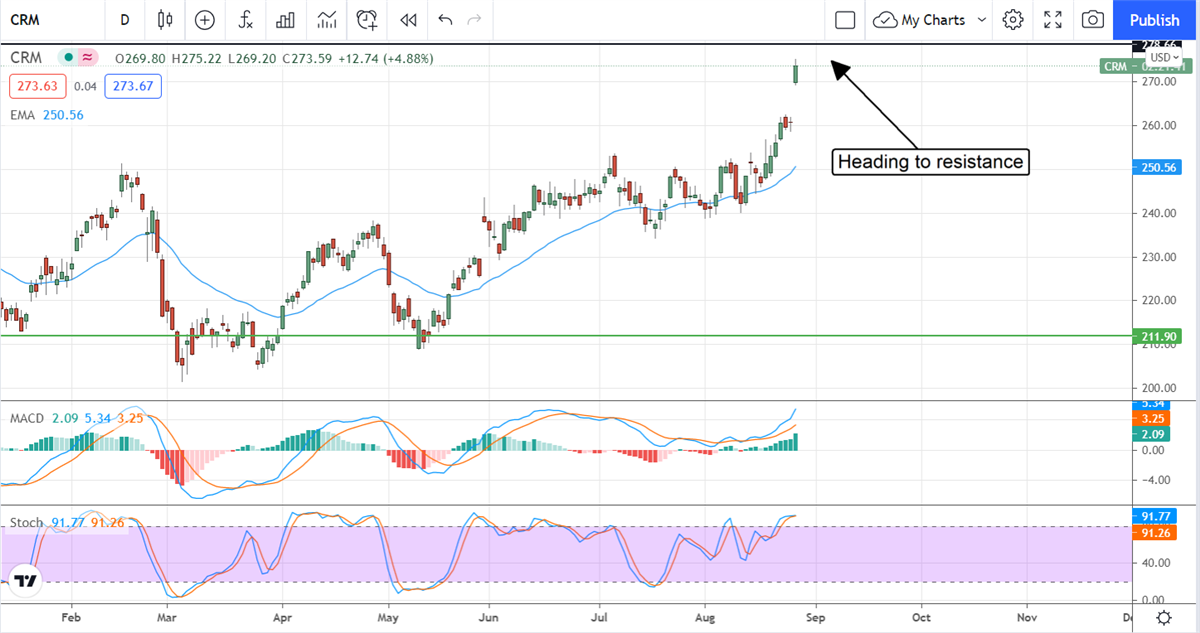Open the indicators fx menu

(245, 20)
